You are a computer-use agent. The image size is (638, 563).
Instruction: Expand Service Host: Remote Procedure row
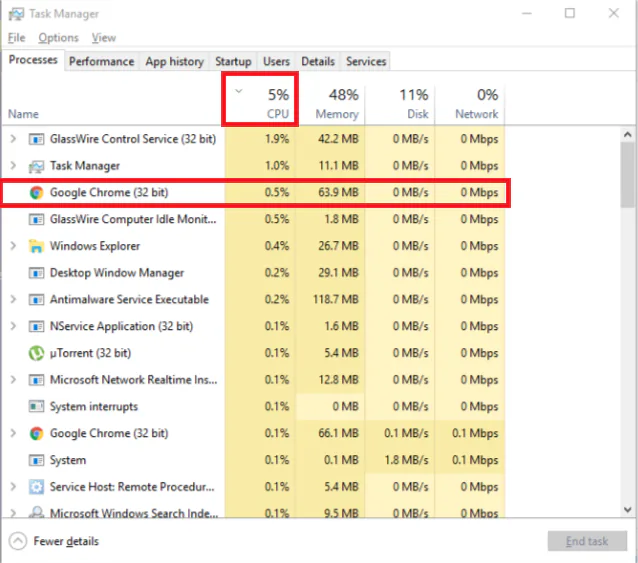tap(13, 487)
